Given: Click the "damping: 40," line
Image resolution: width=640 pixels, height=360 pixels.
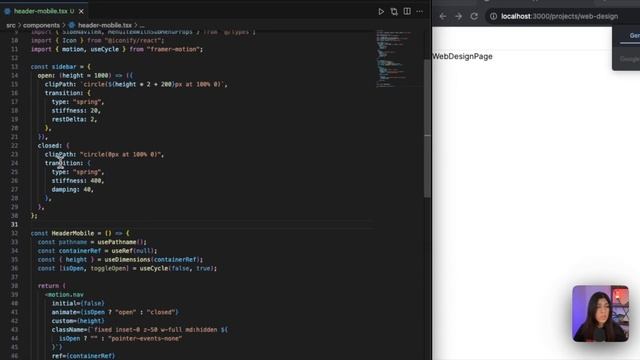Looking at the screenshot, I should tap(72, 190).
